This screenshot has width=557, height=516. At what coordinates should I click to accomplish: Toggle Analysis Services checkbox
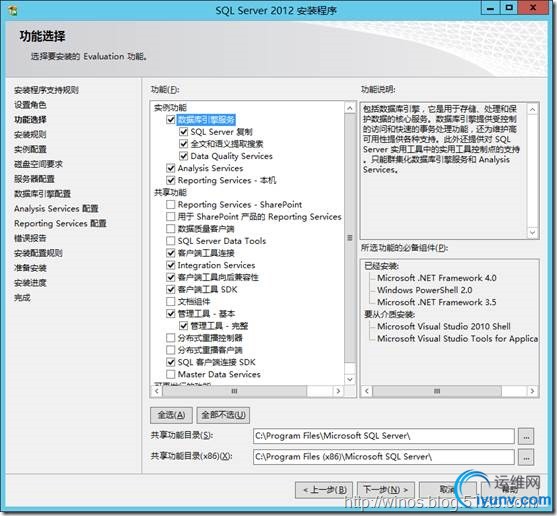(171, 168)
